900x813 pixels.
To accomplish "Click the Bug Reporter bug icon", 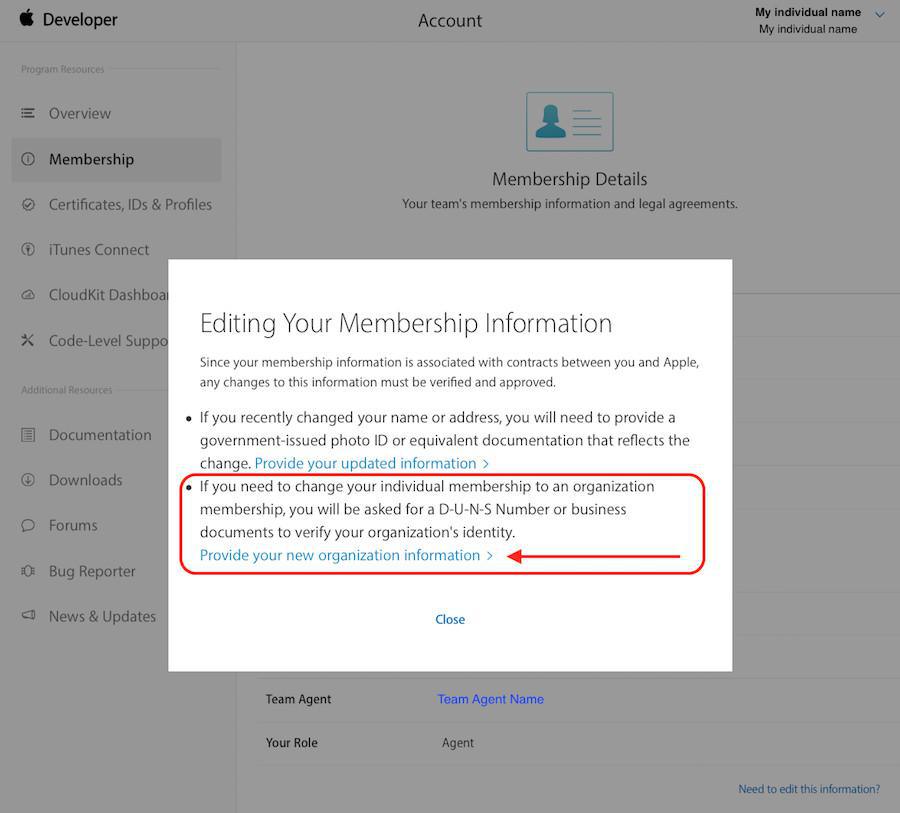I will (28, 571).
